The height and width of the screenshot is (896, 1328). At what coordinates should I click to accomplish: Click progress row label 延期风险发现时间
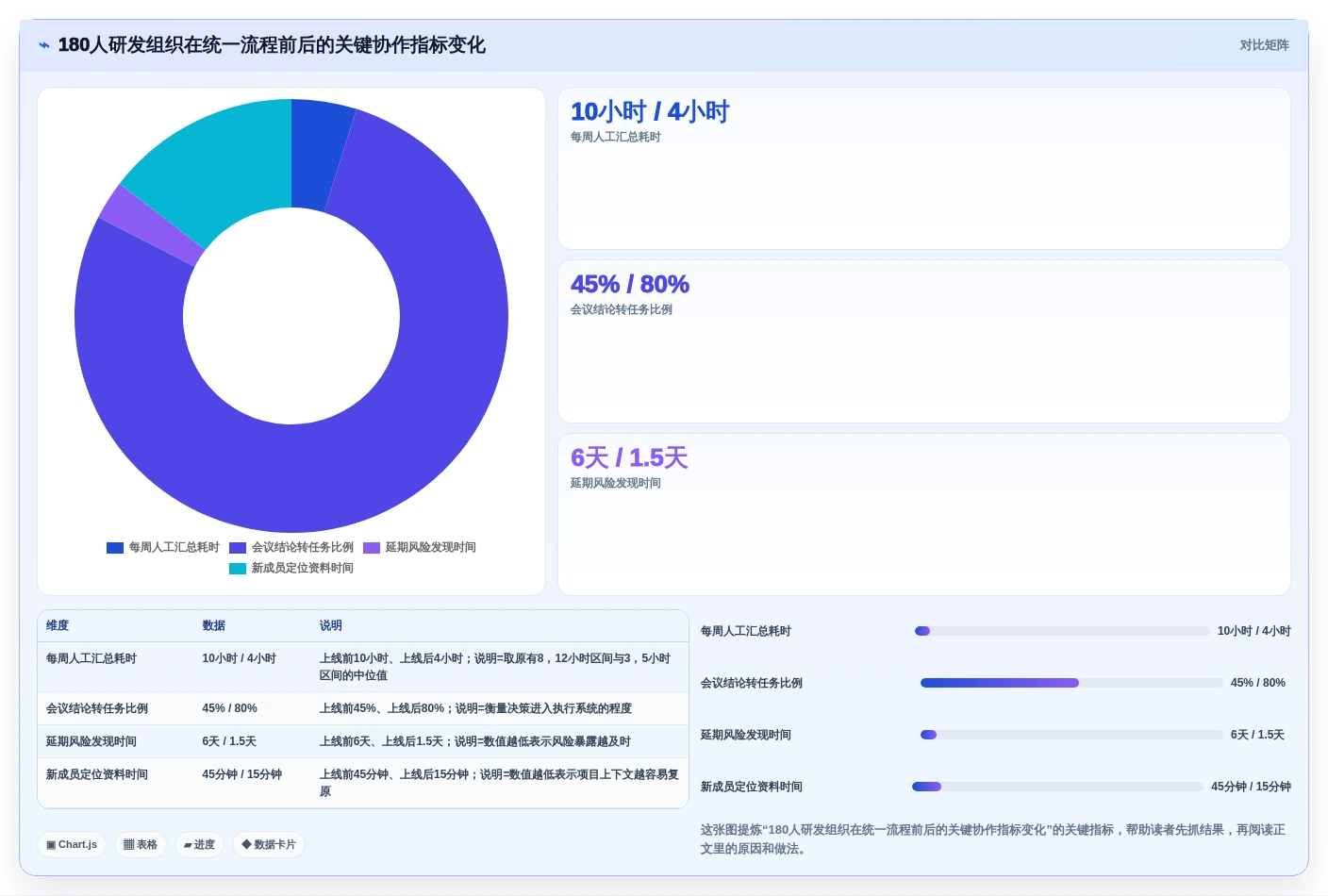(746, 736)
